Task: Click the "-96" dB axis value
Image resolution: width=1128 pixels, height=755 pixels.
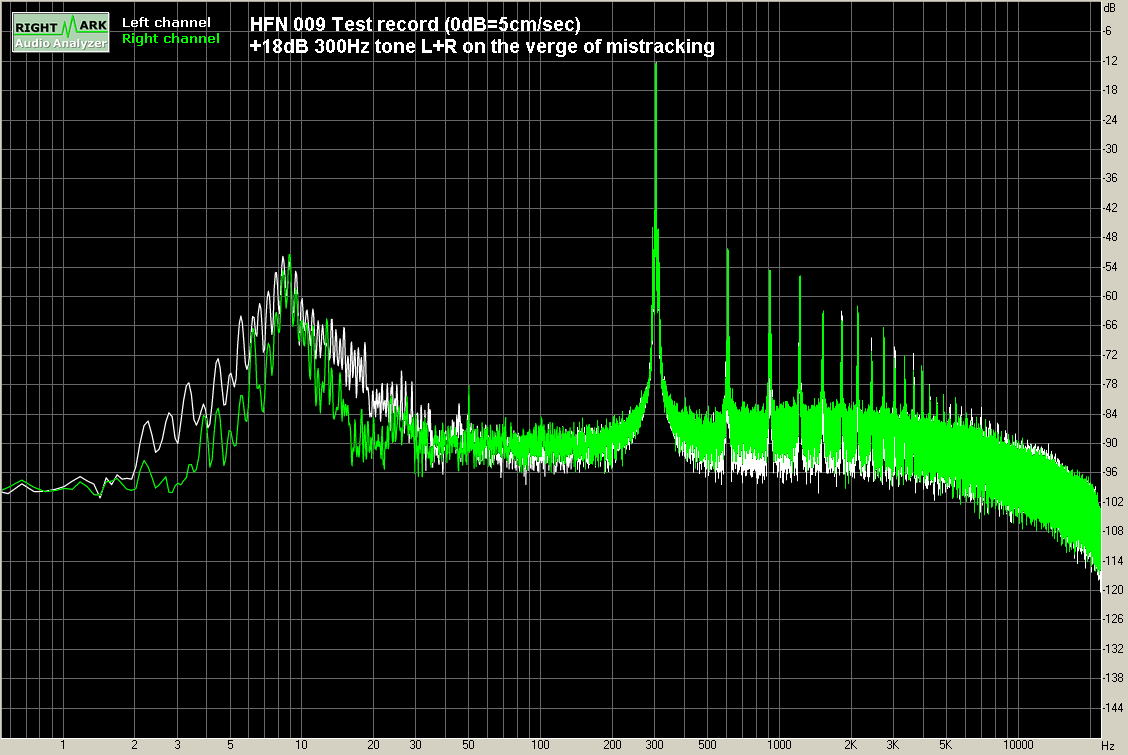Action: 1110,472
